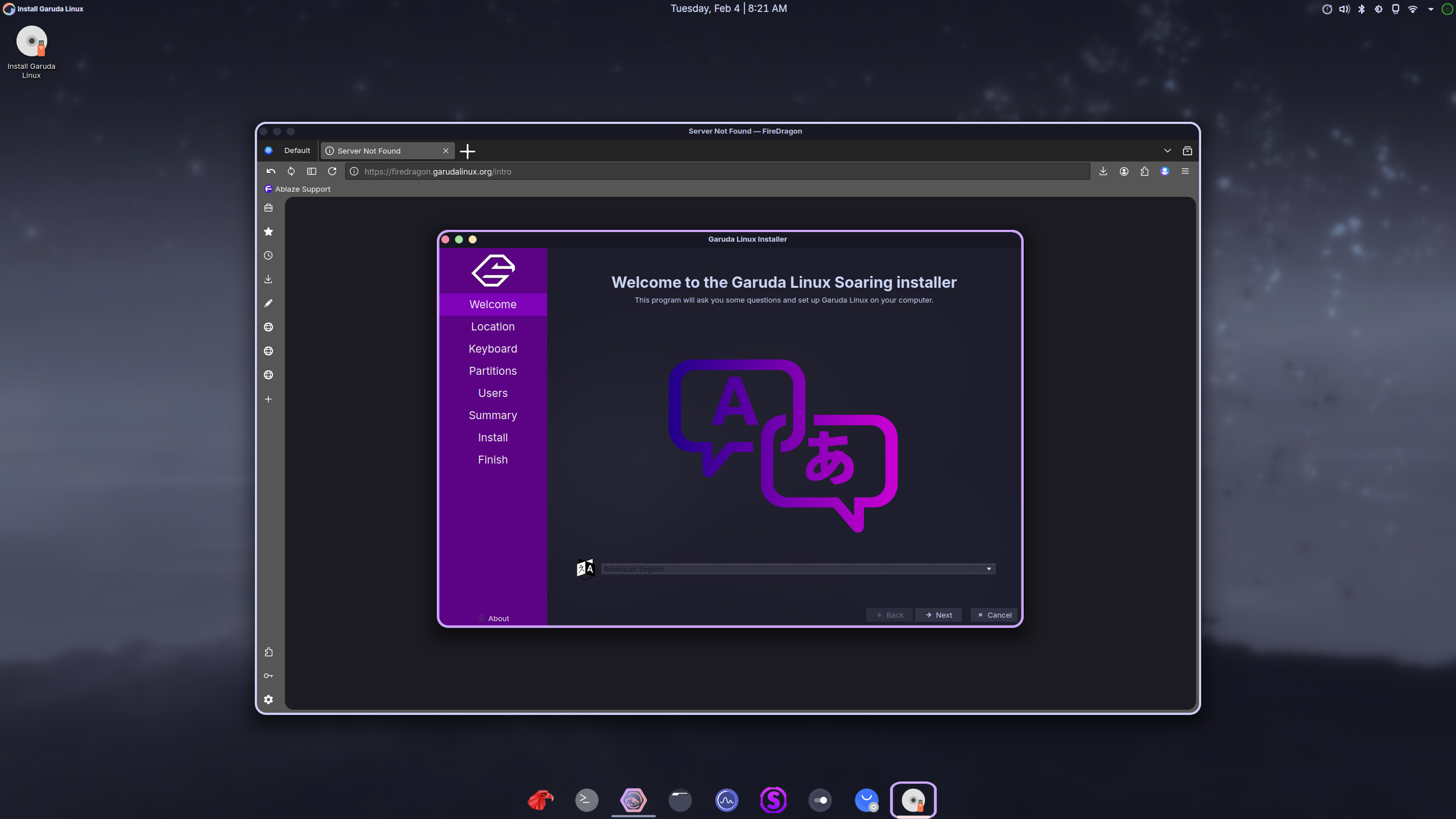Open FireDragon browser from the dock
This screenshot has width=1456, height=819.
634,800
